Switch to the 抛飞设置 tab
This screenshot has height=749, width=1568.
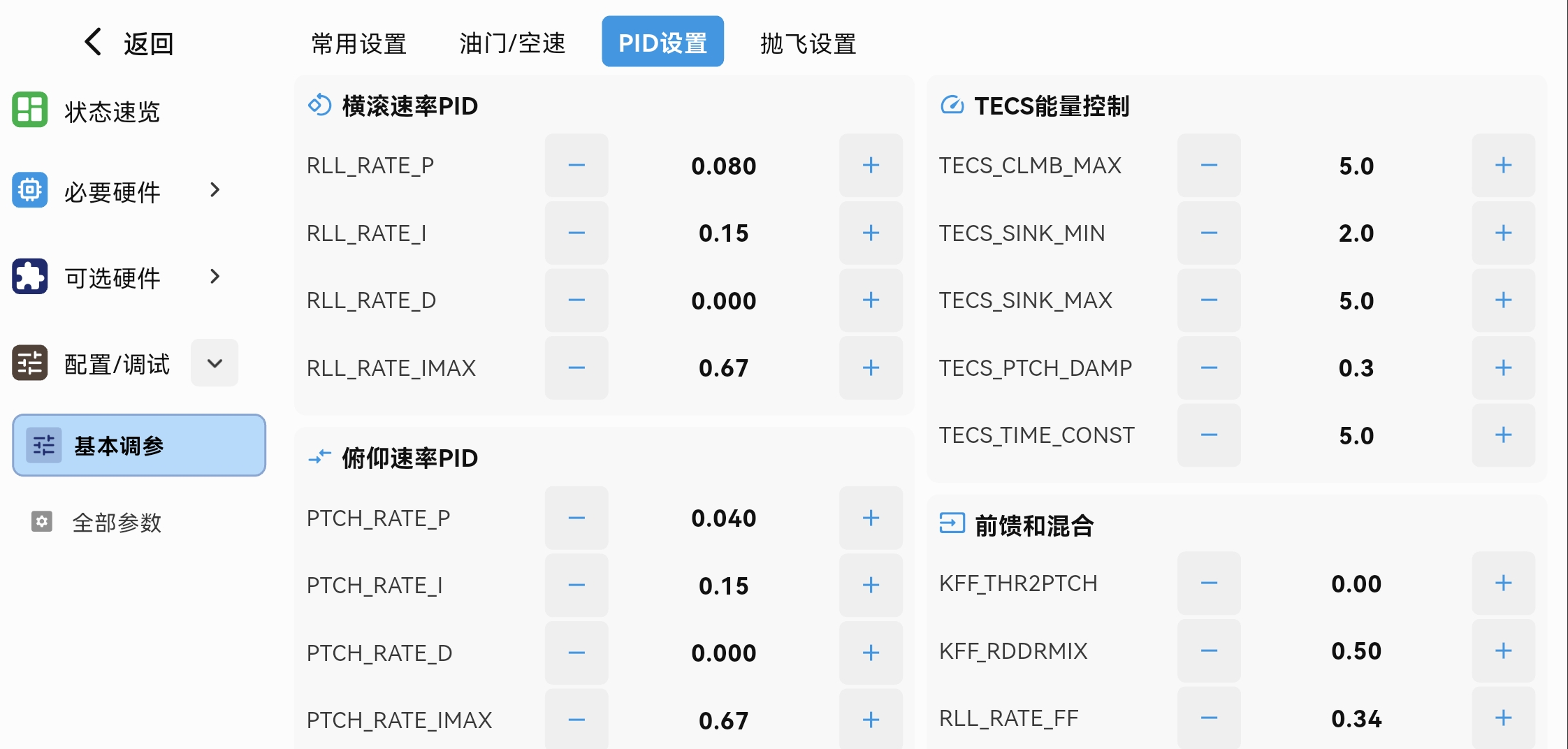[808, 43]
